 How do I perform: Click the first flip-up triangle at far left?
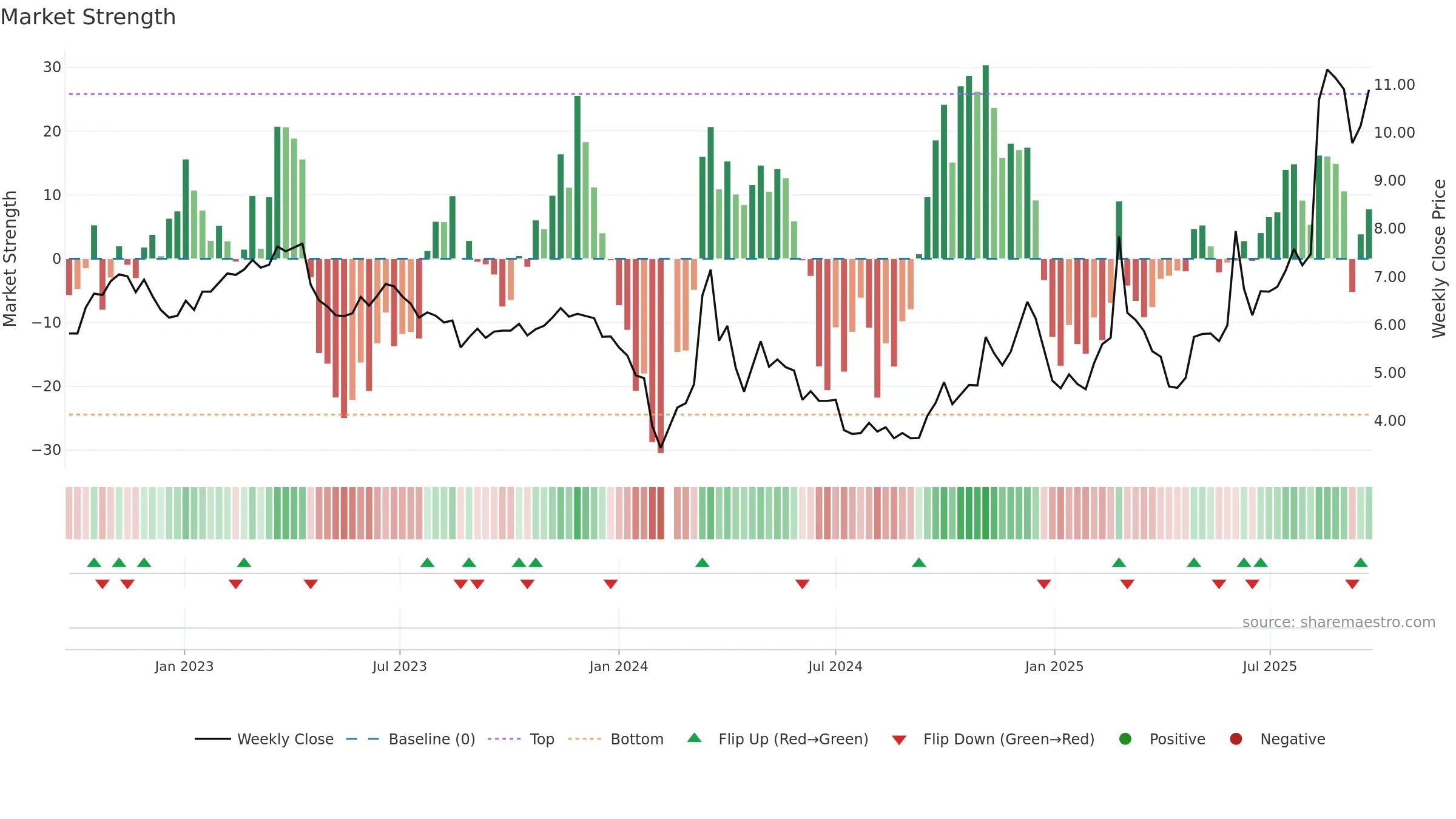[x=94, y=562]
